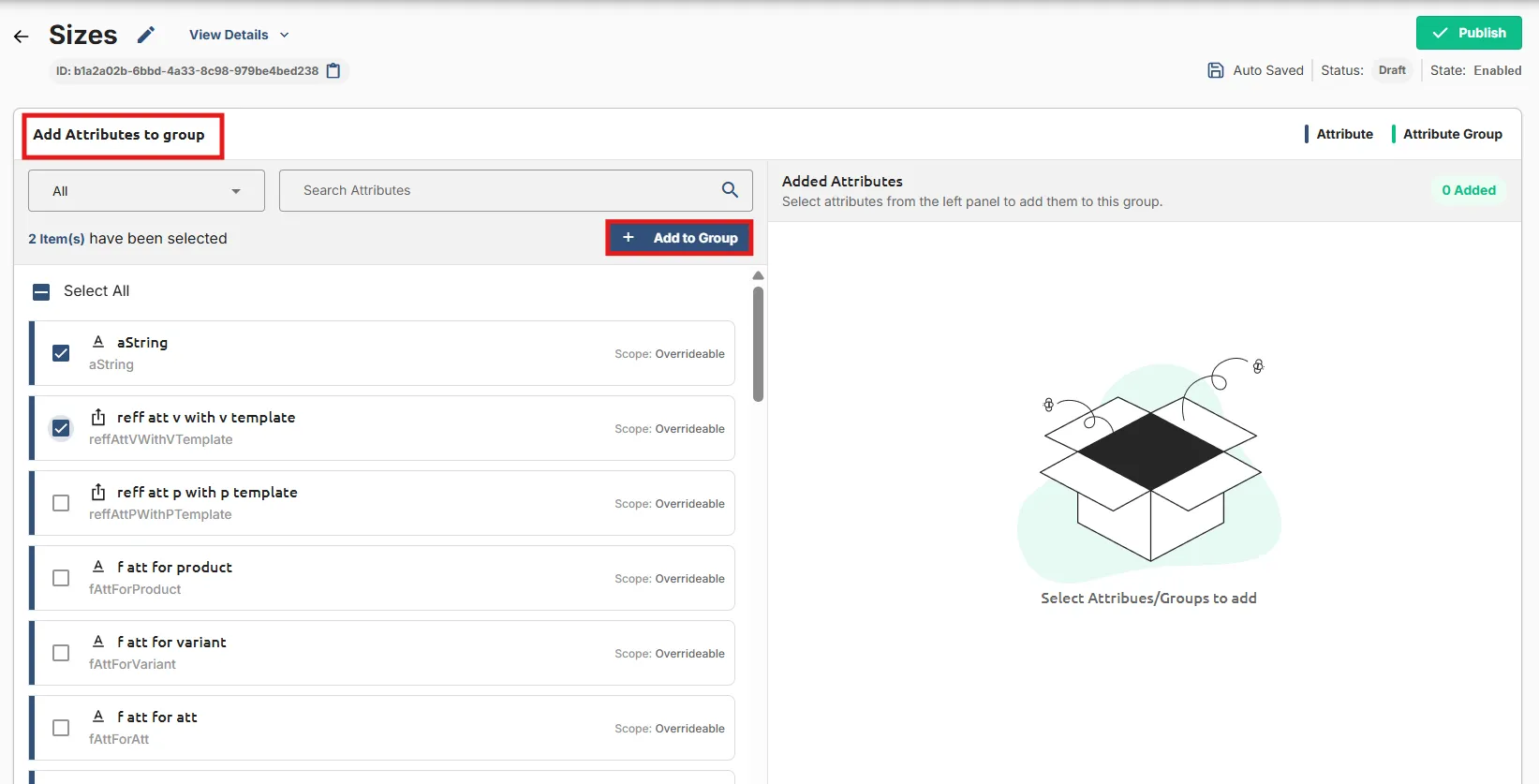
Task: Click 'Scope: Overrideable' in aString row
Action: point(670,354)
